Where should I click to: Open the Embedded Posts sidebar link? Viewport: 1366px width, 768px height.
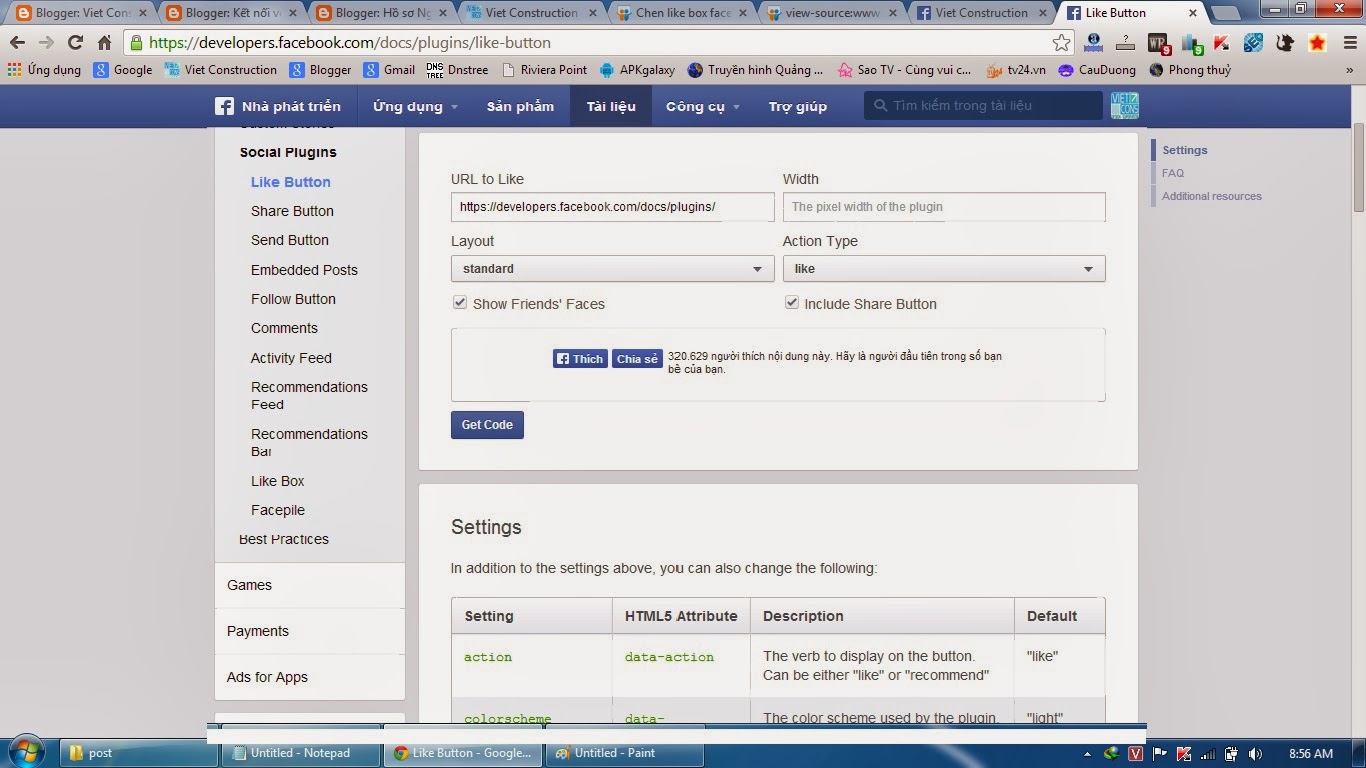[304, 270]
